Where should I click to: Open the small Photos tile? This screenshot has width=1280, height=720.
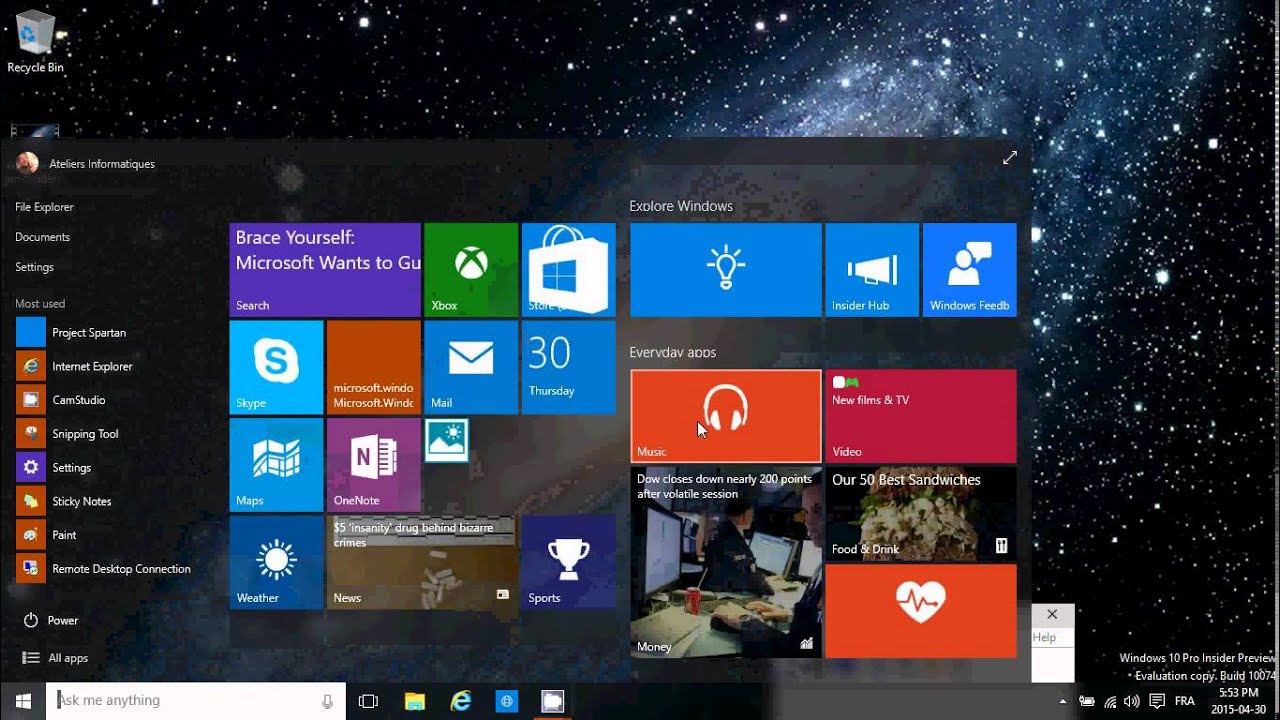(x=446, y=440)
